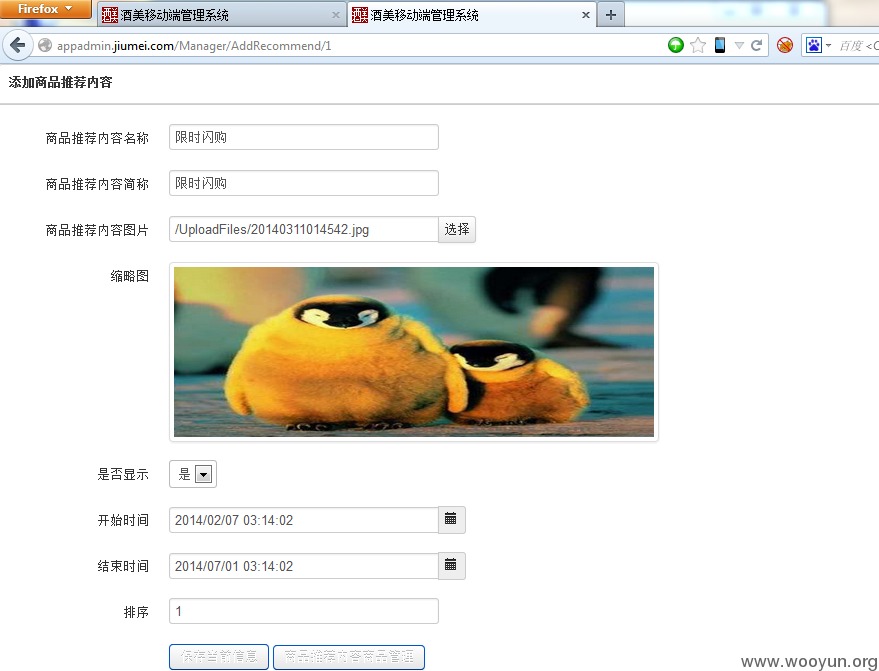
Task: Click the 是否显示 label
Action: click(x=123, y=474)
